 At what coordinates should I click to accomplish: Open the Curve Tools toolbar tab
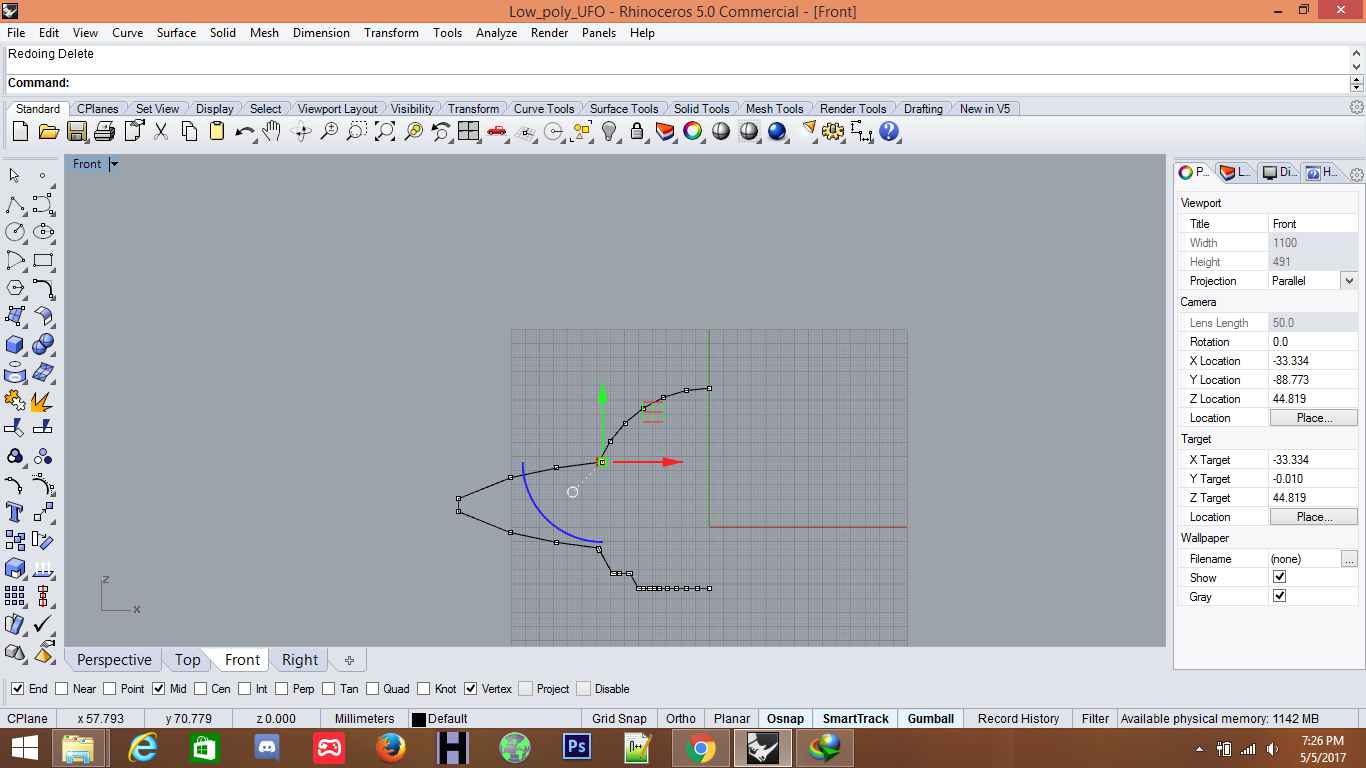[x=544, y=108]
